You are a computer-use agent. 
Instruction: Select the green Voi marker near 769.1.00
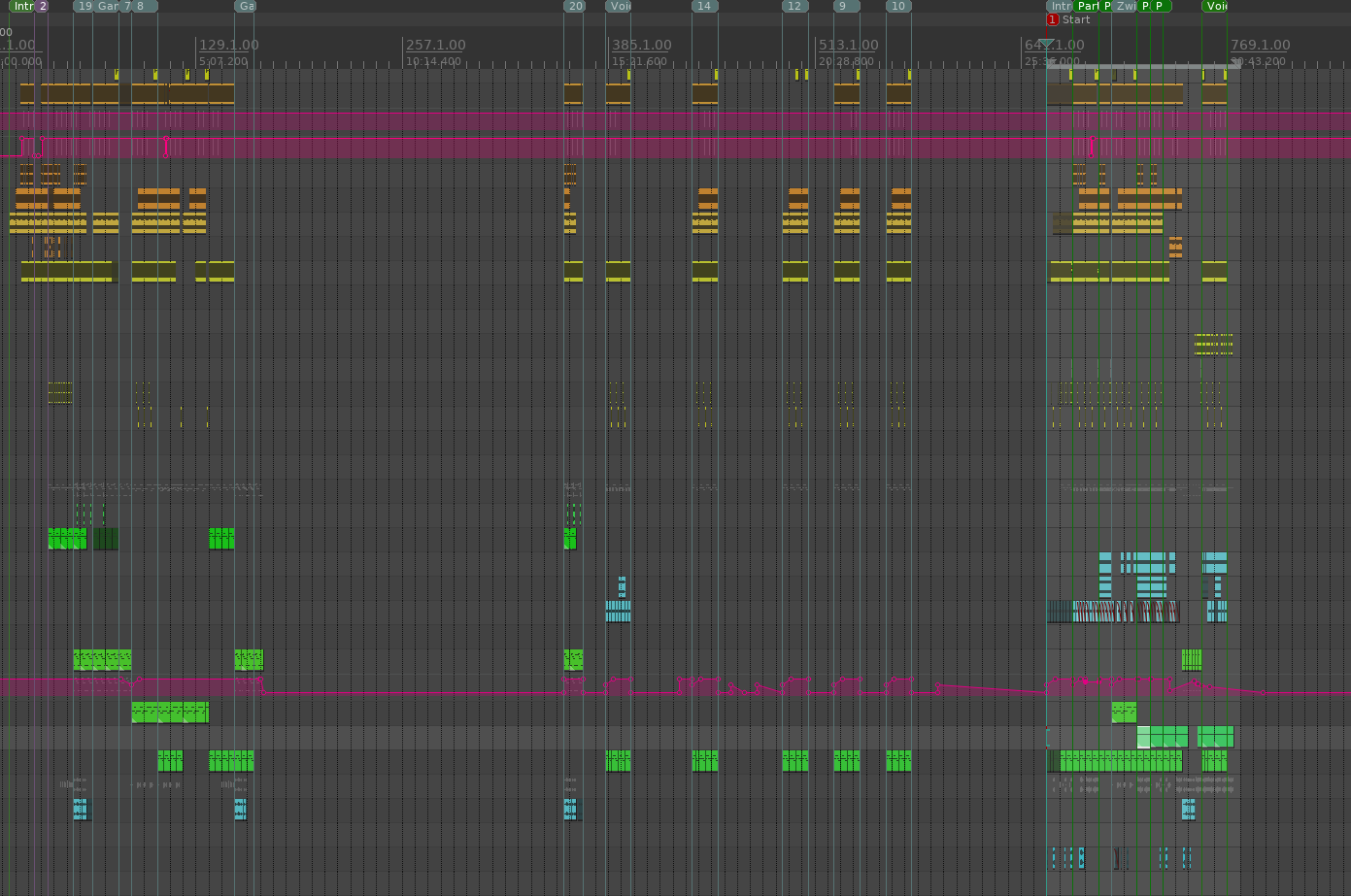coord(1215,6)
